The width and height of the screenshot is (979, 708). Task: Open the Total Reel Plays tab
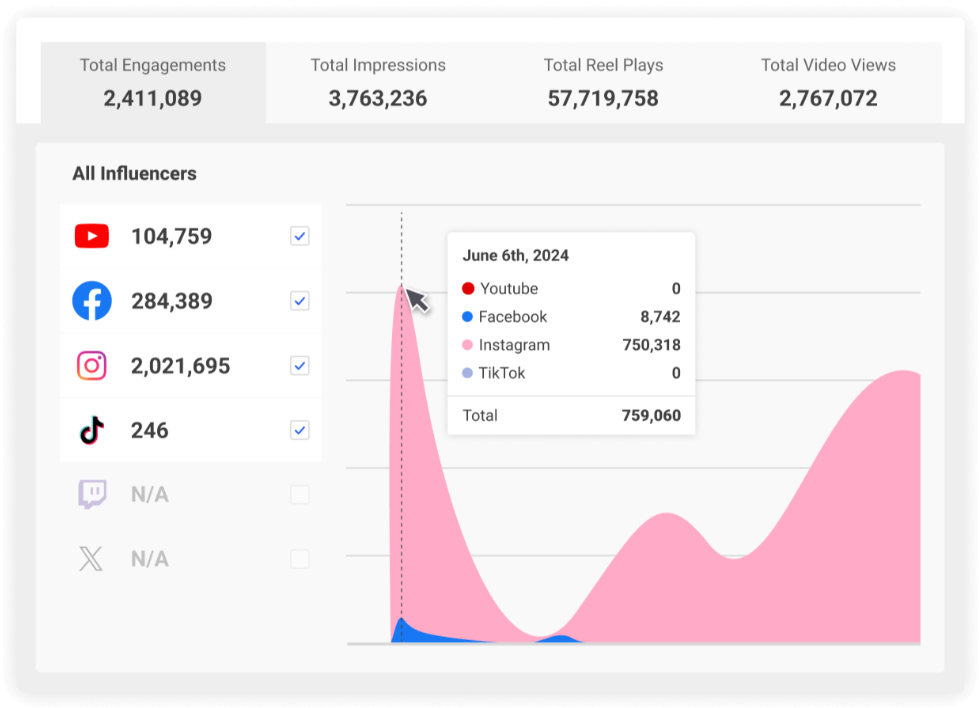click(x=603, y=82)
